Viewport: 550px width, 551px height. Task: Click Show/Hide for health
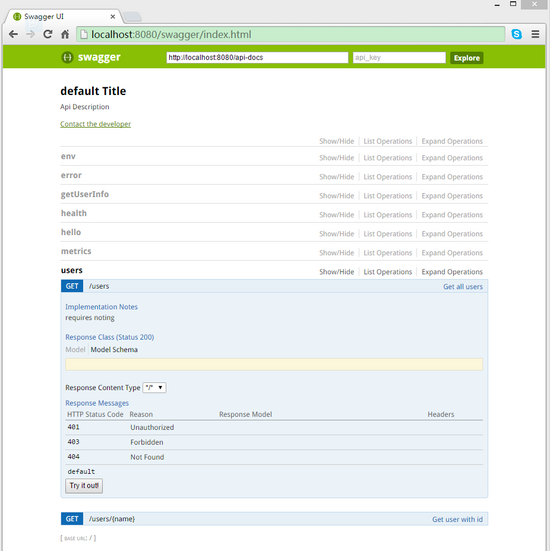[x=337, y=215]
